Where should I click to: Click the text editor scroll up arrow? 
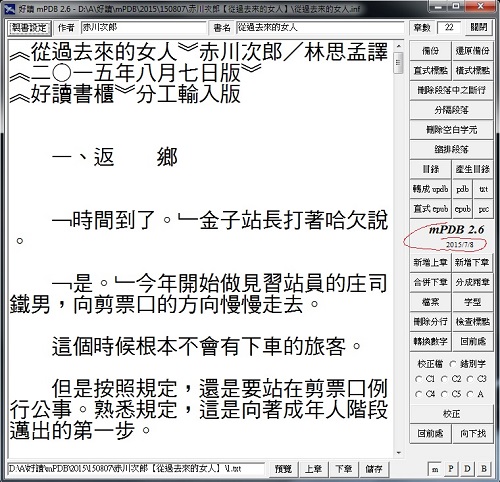(x=398, y=46)
